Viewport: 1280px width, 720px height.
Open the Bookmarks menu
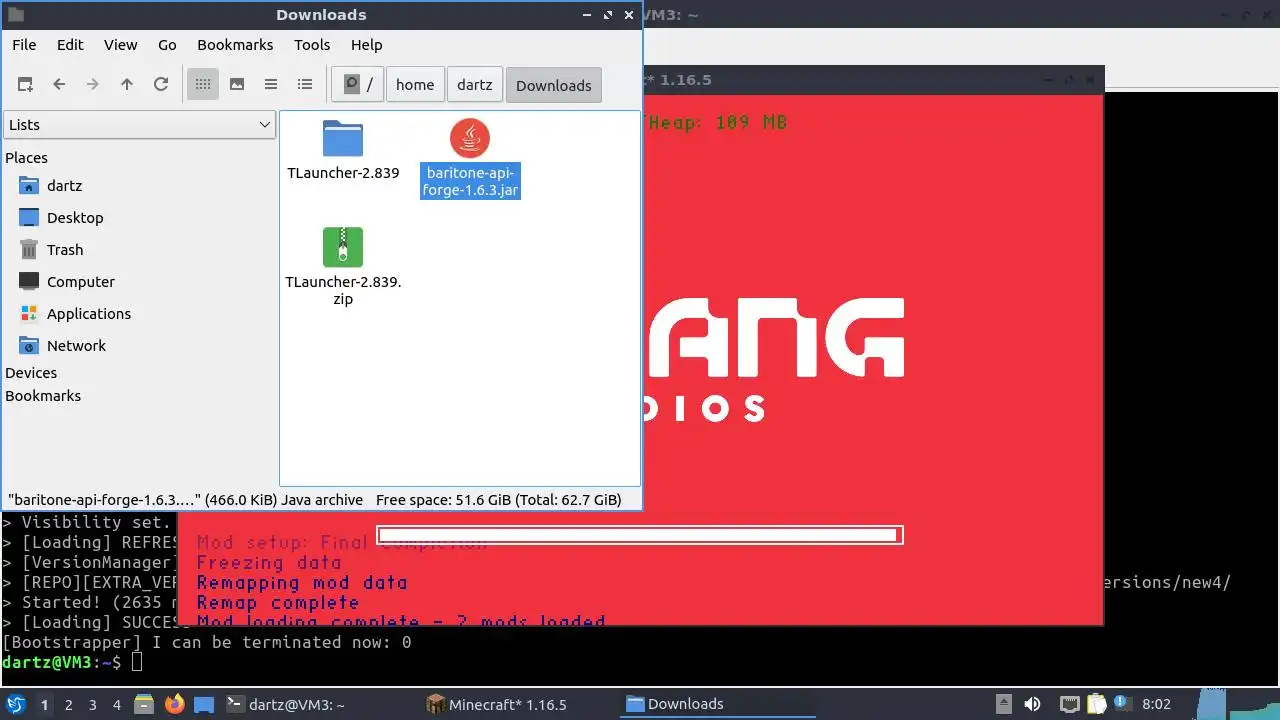coord(235,45)
